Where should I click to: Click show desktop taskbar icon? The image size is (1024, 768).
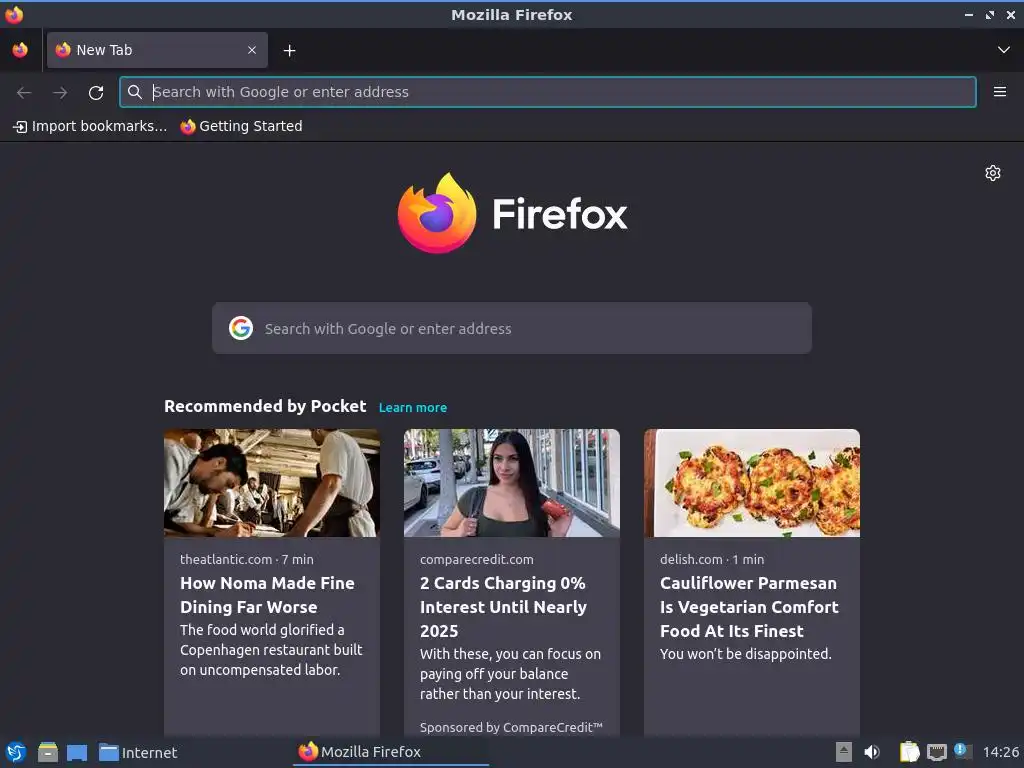(77, 752)
